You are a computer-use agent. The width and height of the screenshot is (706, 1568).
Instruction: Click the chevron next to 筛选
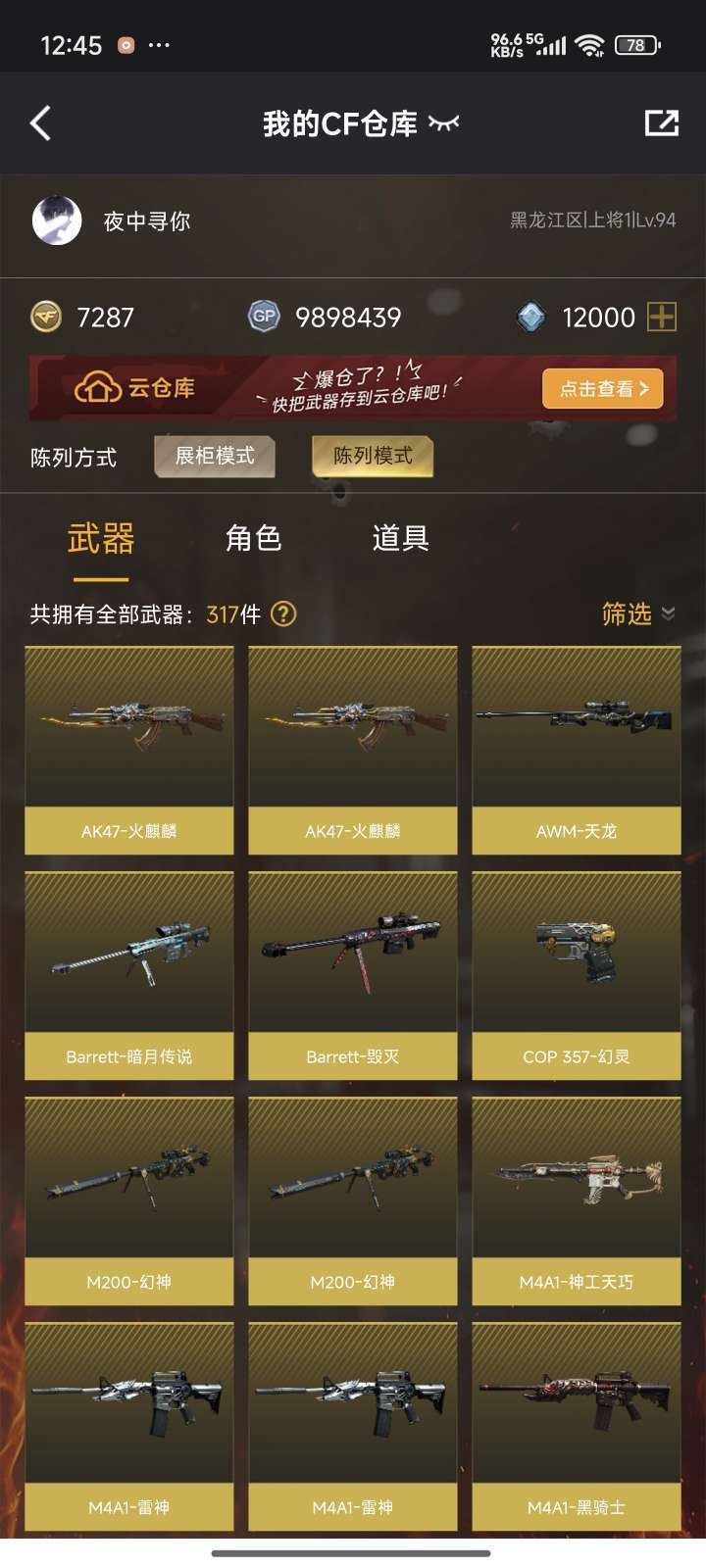coord(669,613)
